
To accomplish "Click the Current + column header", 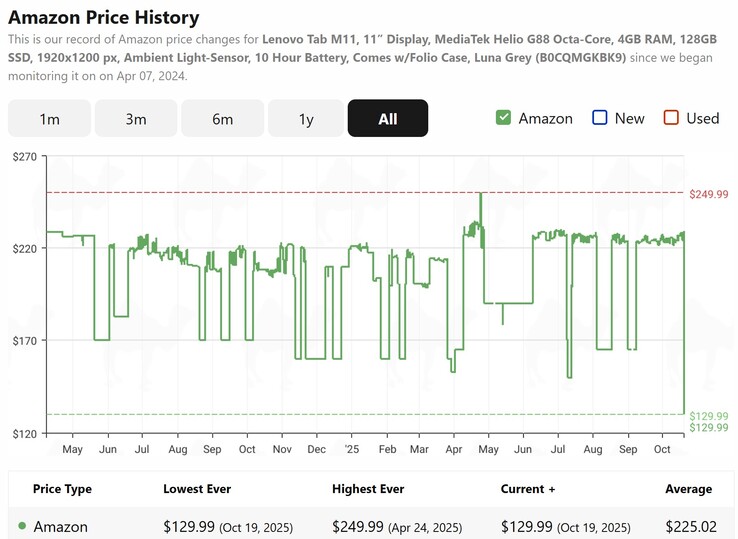I will 527,489.
